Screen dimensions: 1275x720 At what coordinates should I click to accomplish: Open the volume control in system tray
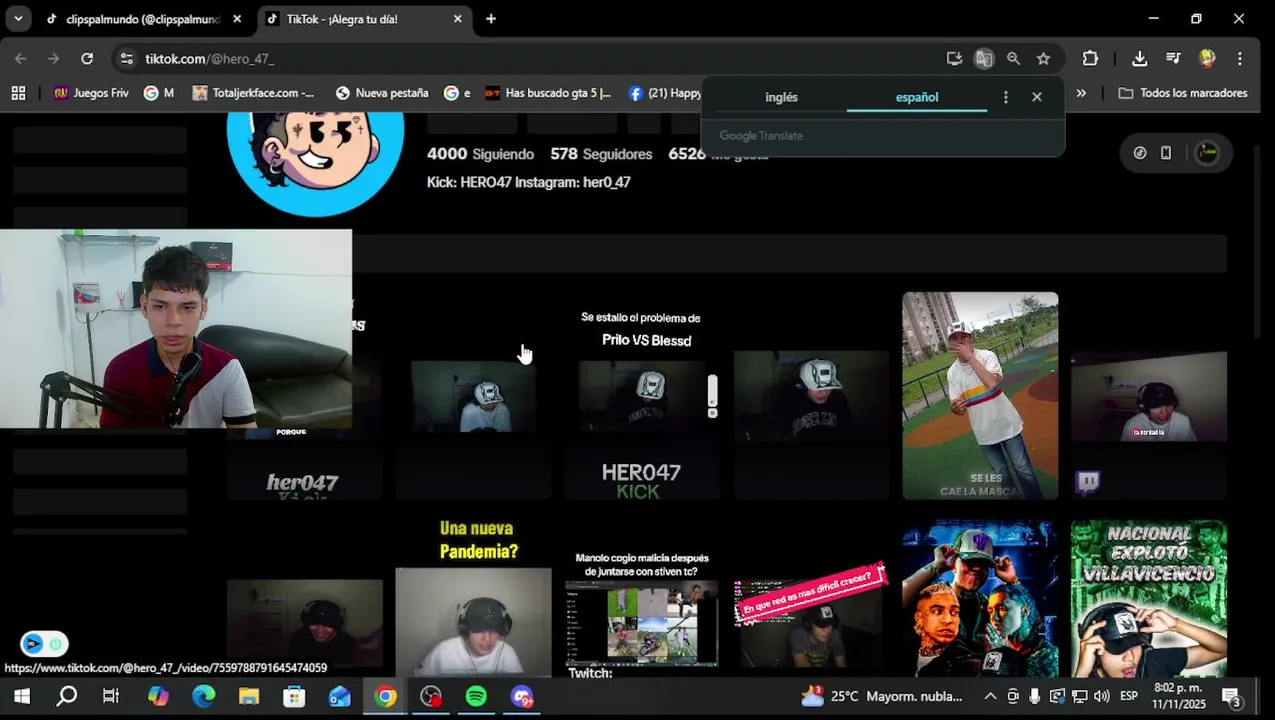click(1102, 696)
